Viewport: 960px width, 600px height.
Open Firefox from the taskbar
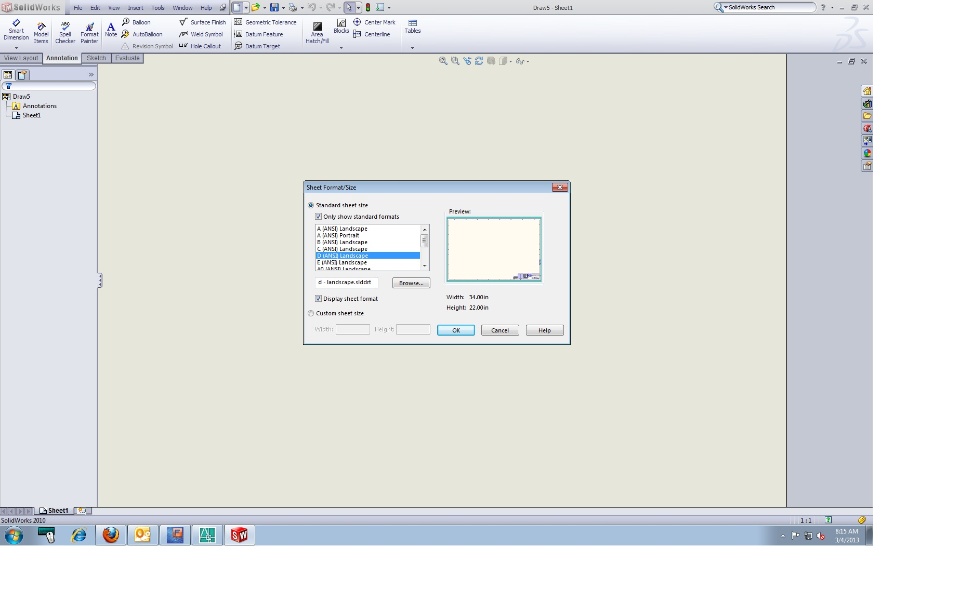click(111, 535)
